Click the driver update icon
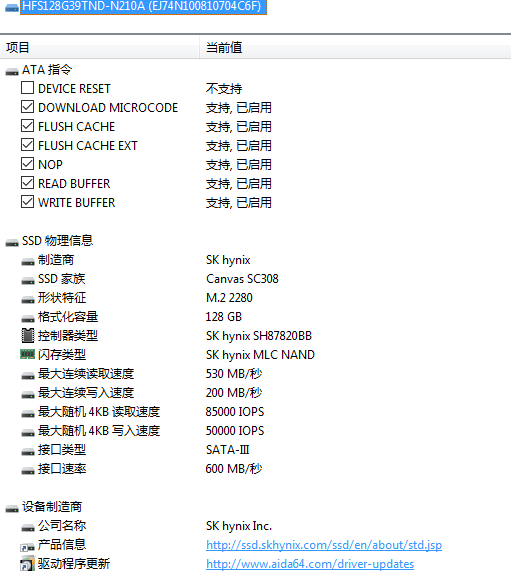Viewport: 511px width, 582px height. coord(27,564)
